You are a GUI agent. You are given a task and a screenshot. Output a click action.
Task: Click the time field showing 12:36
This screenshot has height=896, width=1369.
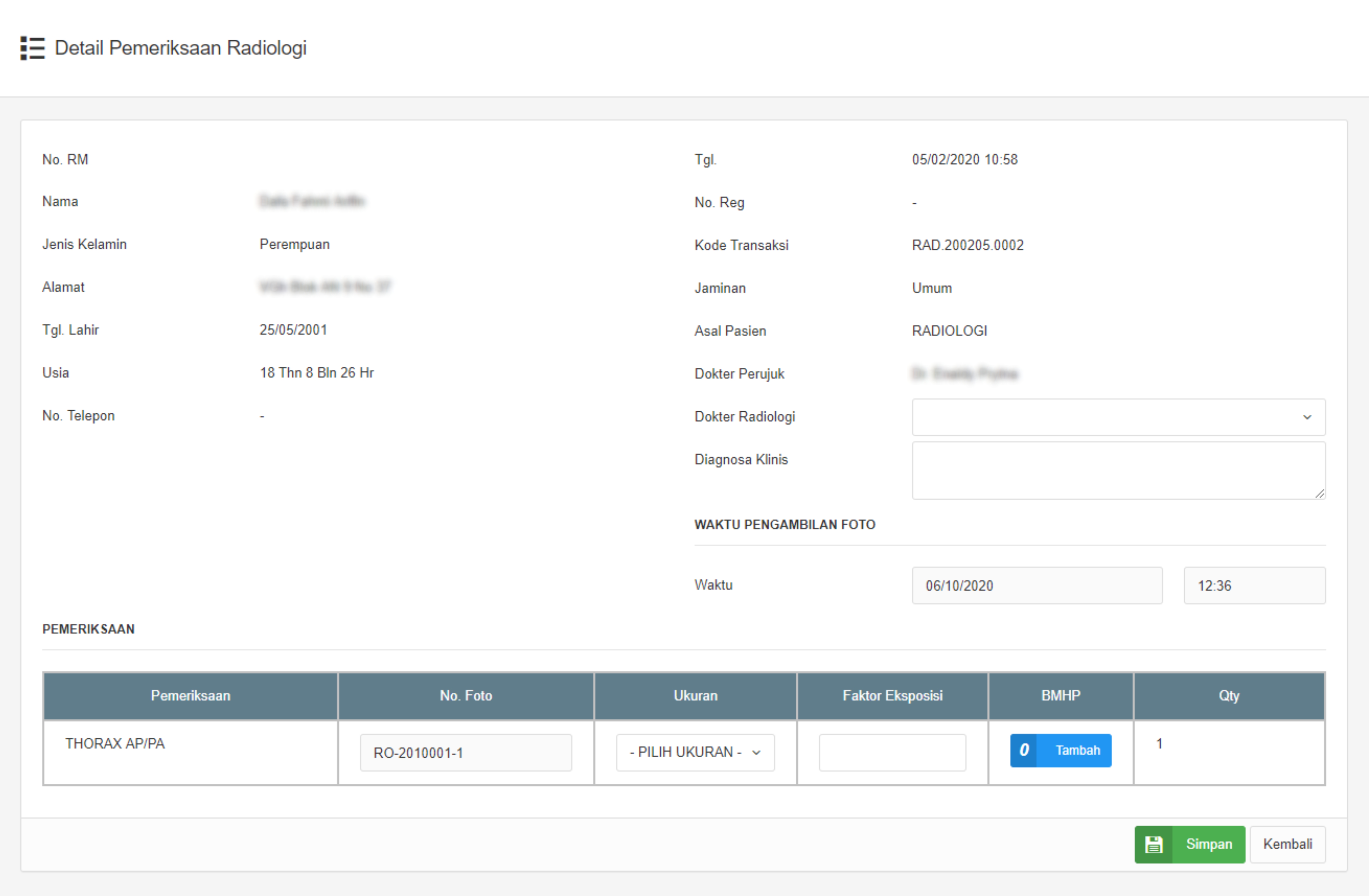[1254, 585]
